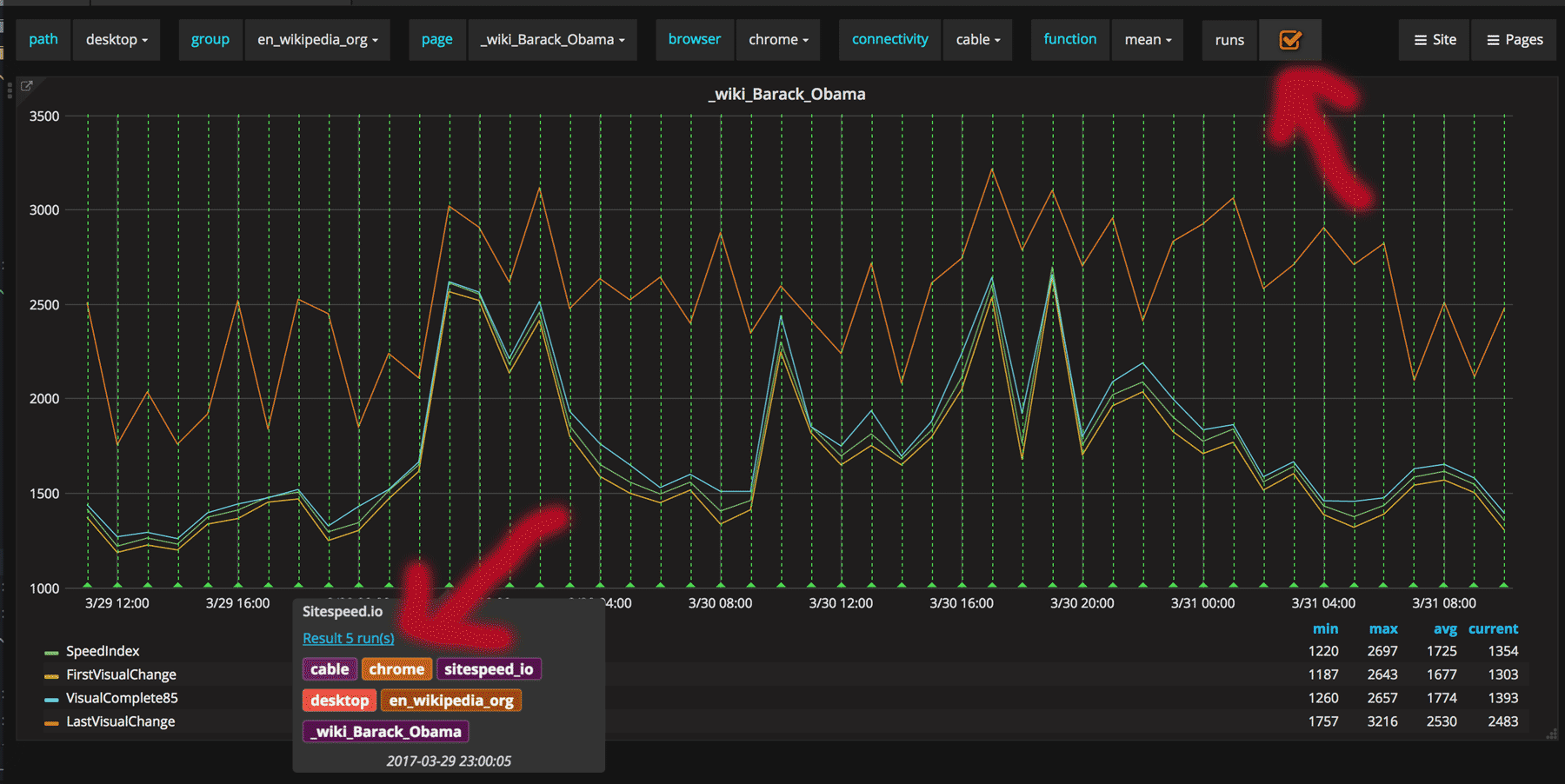This screenshot has width=1565, height=784.
Task: Sort legend by avg column
Action: [1445, 628]
